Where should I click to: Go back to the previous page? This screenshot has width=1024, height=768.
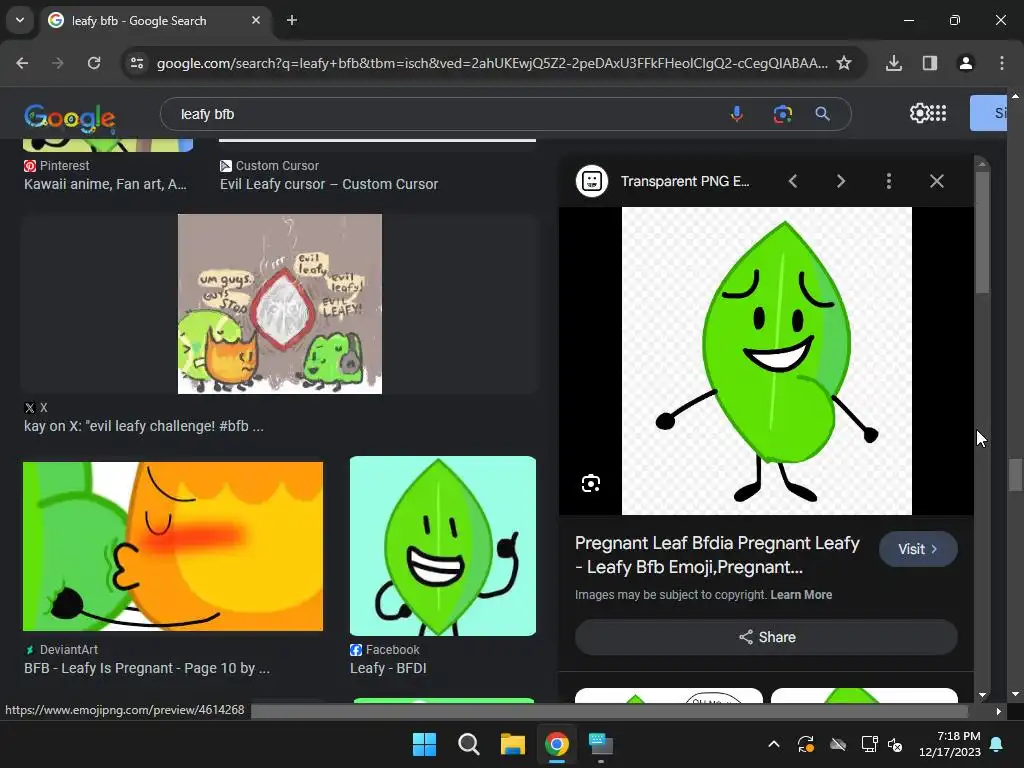click(x=22, y=63)
